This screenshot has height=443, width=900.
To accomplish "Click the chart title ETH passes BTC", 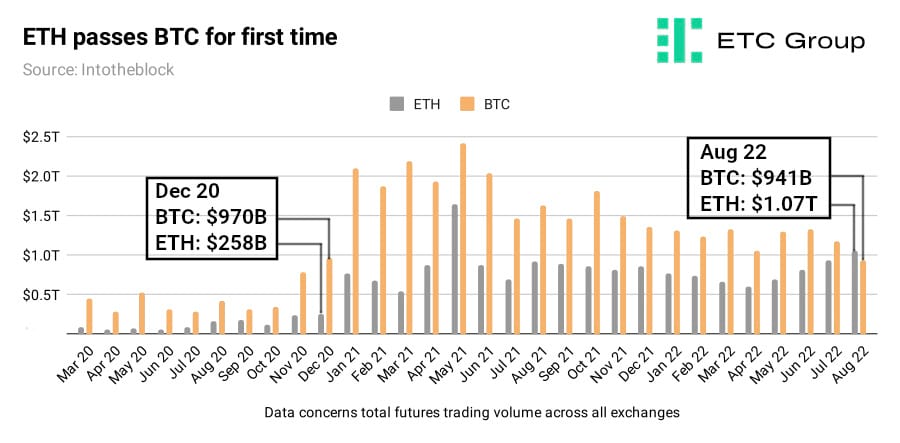I will tap(180, 38).
